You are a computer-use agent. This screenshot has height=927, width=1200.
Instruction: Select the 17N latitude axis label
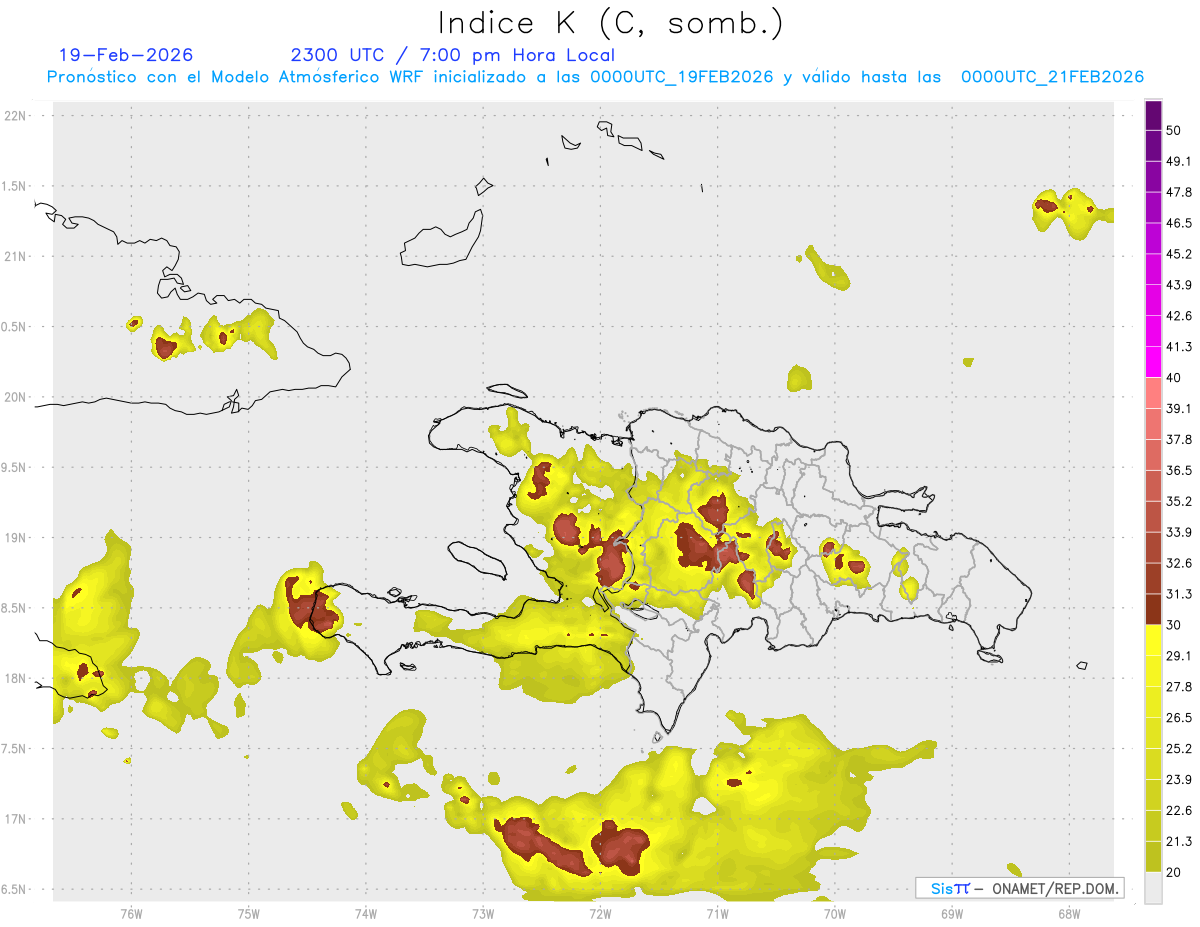coord(17,819)
